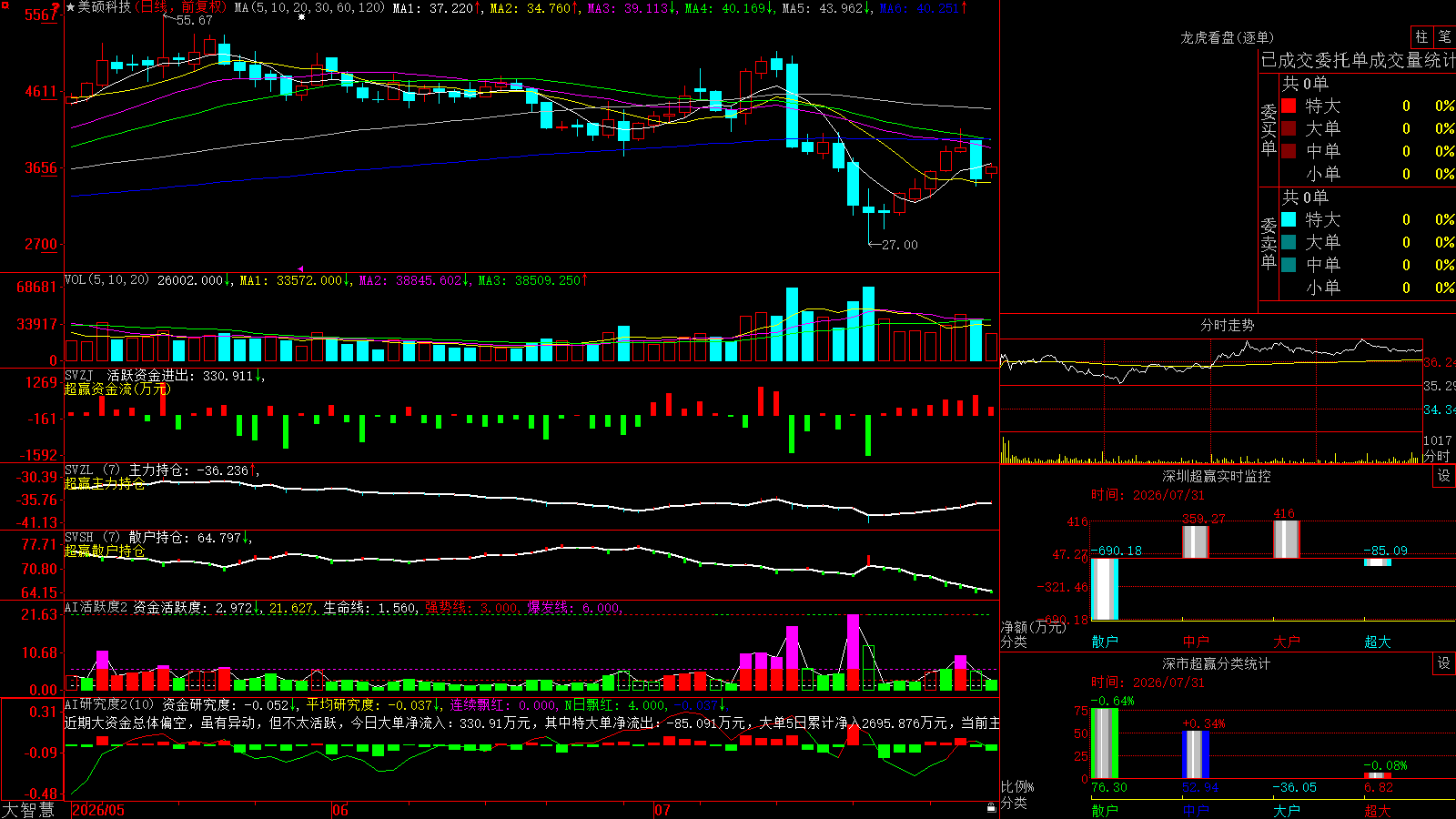Pick the dark red 大单 swatch under 委买单

(x=1289, y=128)
